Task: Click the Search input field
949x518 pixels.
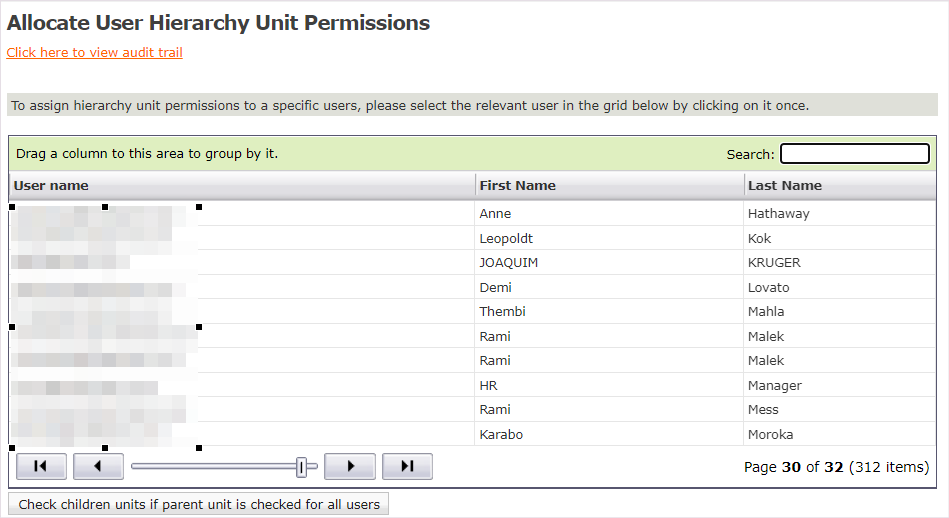Action: click(854, 154)
